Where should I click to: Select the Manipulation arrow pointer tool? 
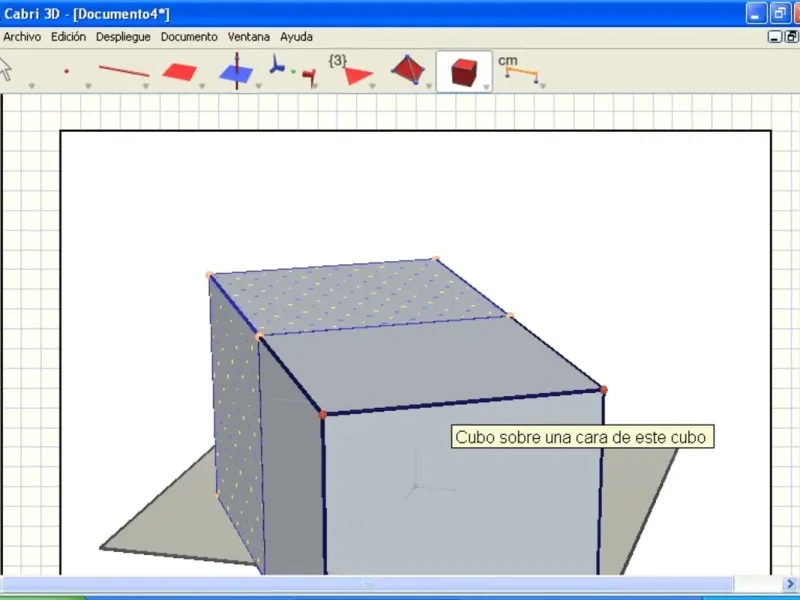[5, 69]
